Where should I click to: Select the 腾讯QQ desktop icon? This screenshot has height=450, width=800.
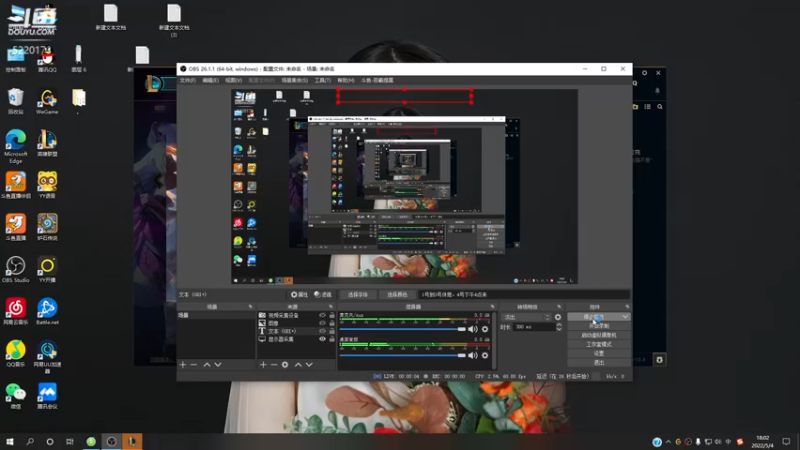pos(47,60)
